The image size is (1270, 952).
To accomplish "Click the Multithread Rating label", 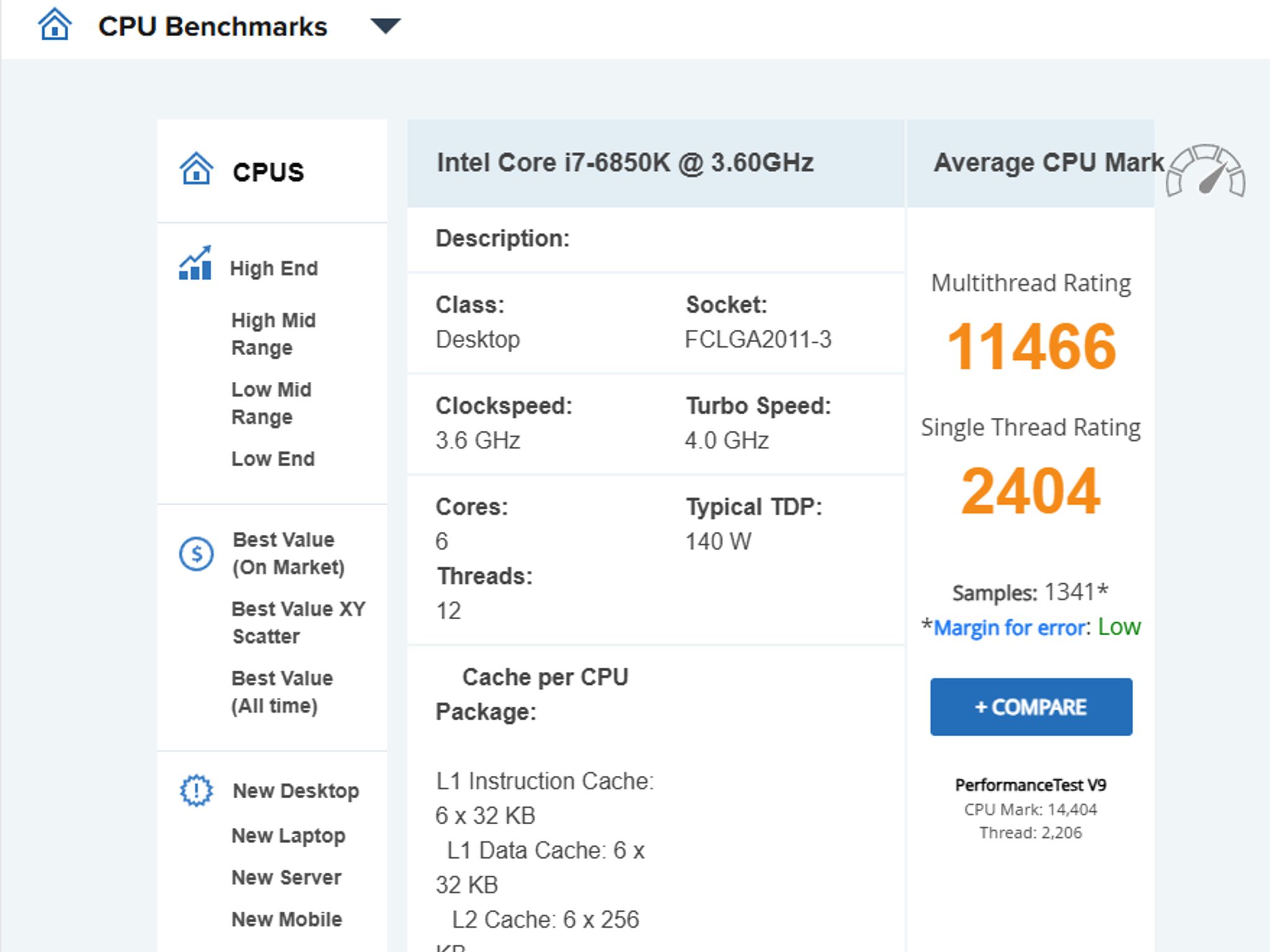I will click(1031, 283).
